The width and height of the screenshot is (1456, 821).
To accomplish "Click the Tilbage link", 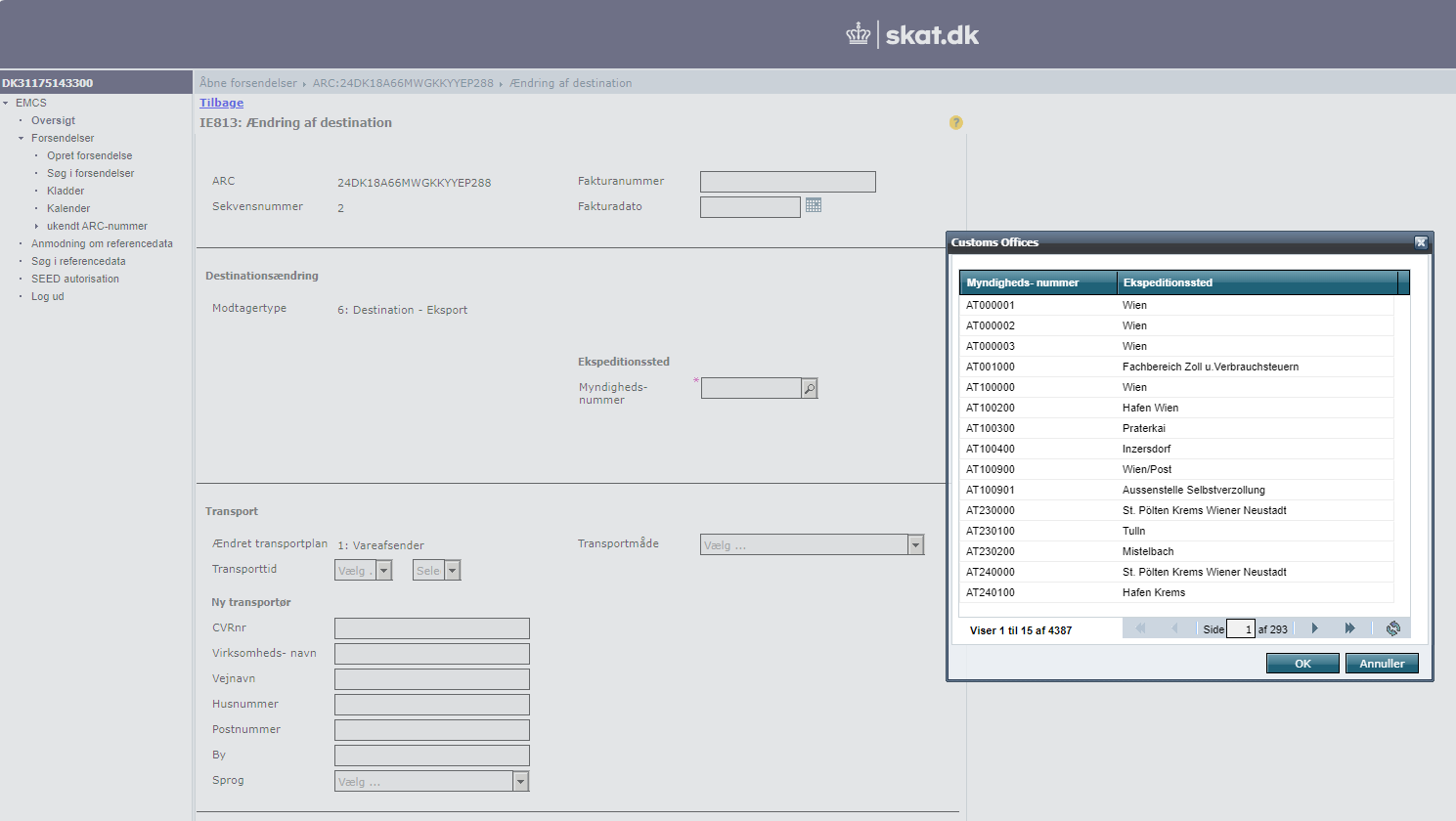I will 221,103.
